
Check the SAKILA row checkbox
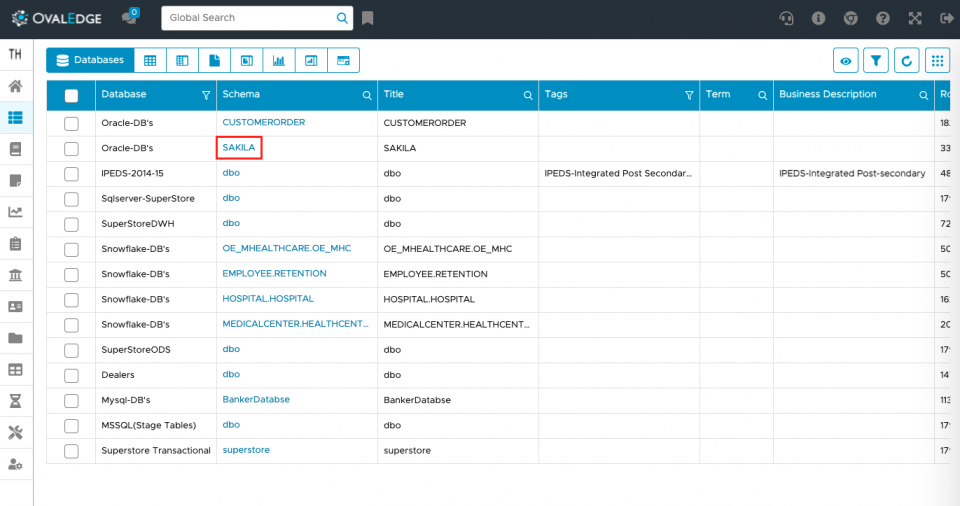(72, 149)
